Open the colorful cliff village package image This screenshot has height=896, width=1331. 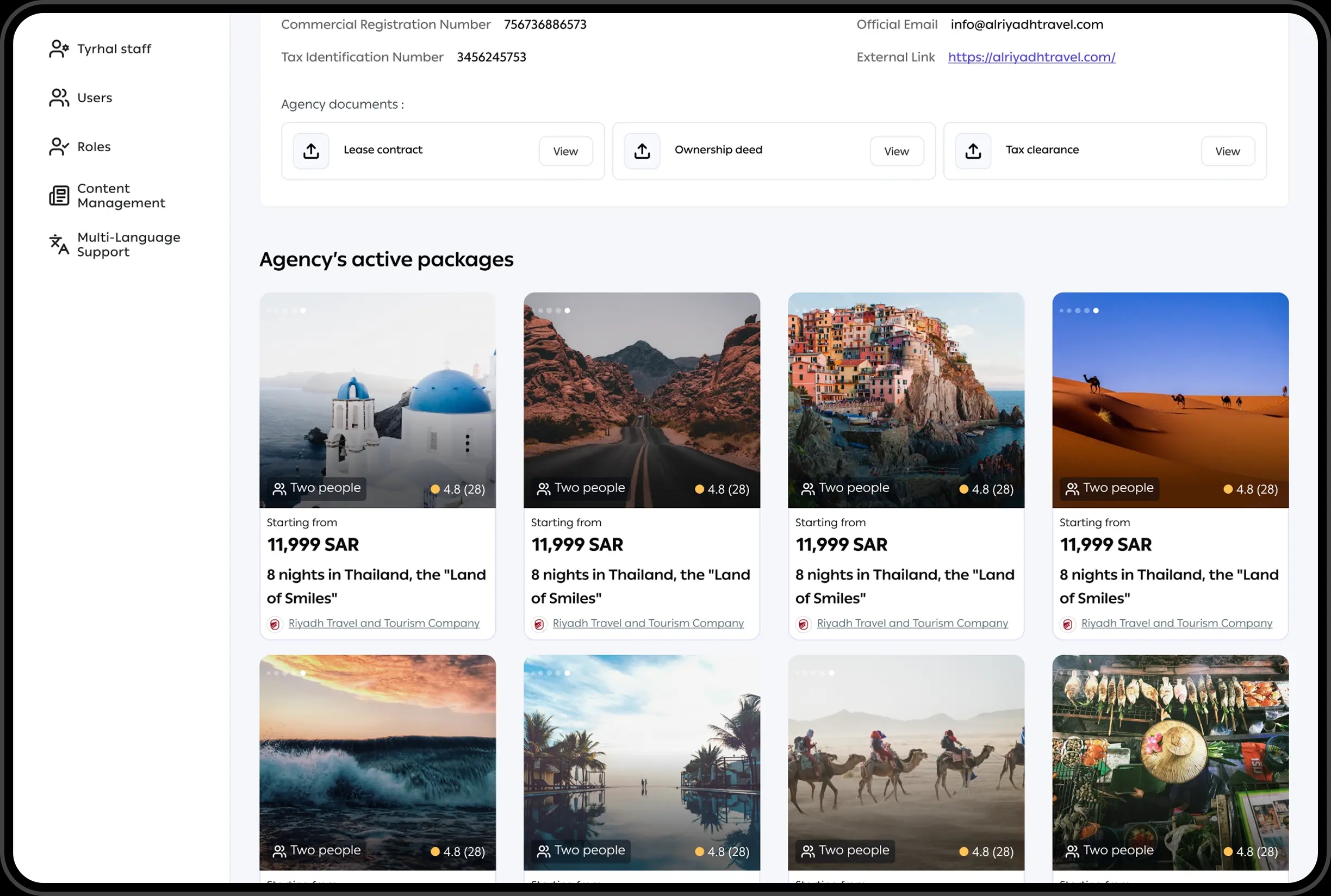click(x=906, y=394)
